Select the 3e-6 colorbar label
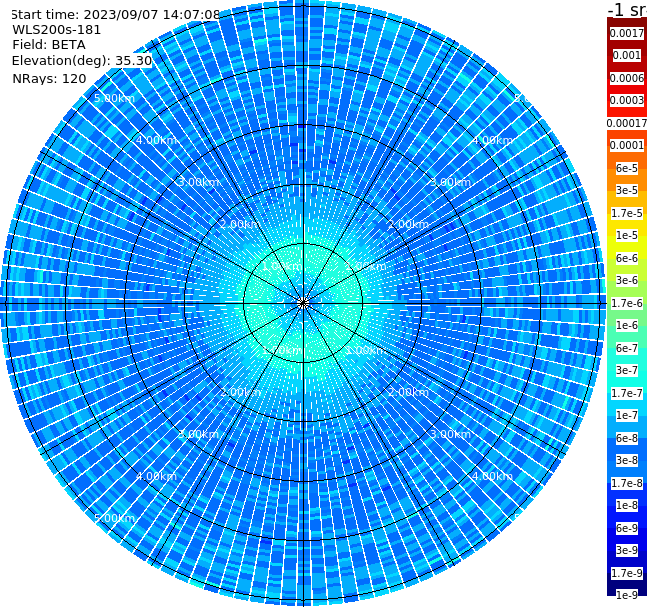This screenshot has width=647, height=607. pos(627,280)
